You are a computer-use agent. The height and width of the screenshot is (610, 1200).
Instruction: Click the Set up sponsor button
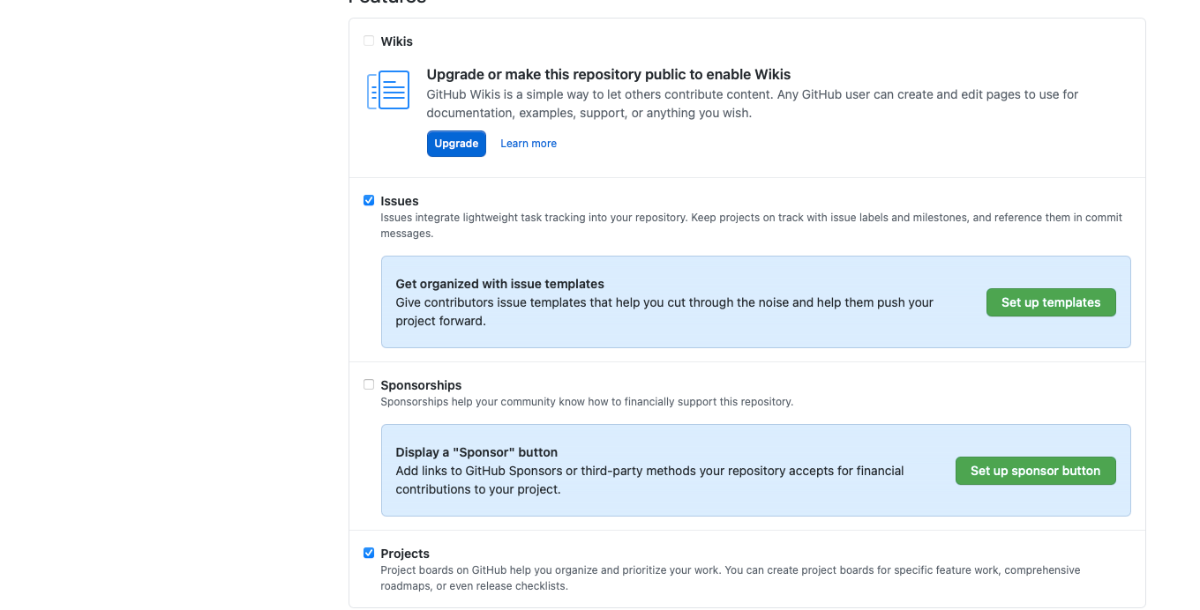coord(1035,470)
